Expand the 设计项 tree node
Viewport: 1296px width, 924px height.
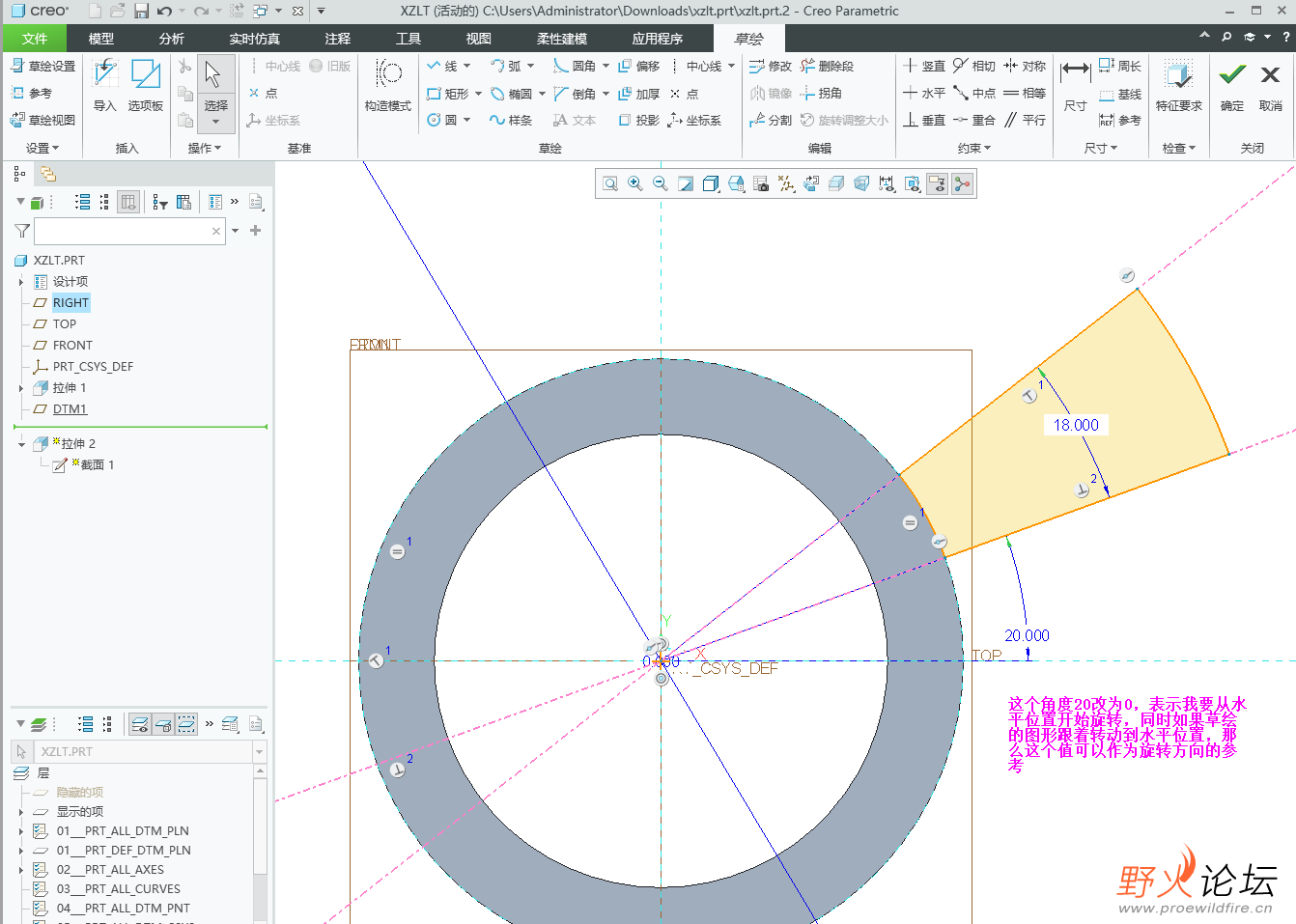click(x=21, y=282)
